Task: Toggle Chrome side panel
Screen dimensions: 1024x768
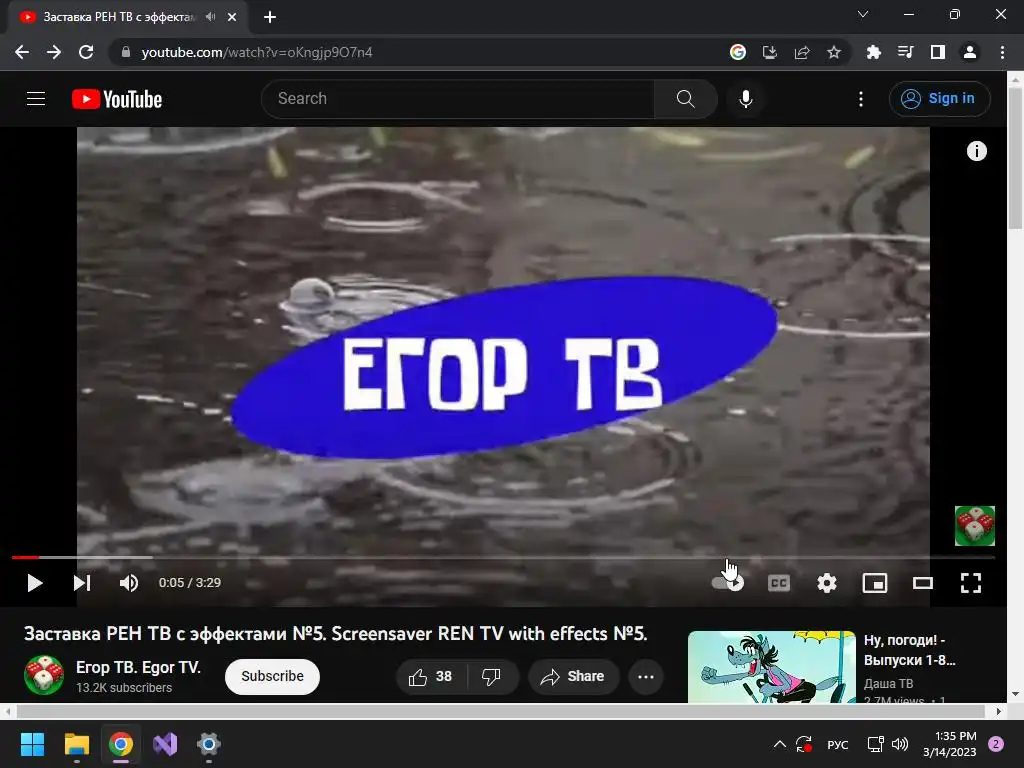Action: click(938, 52)
